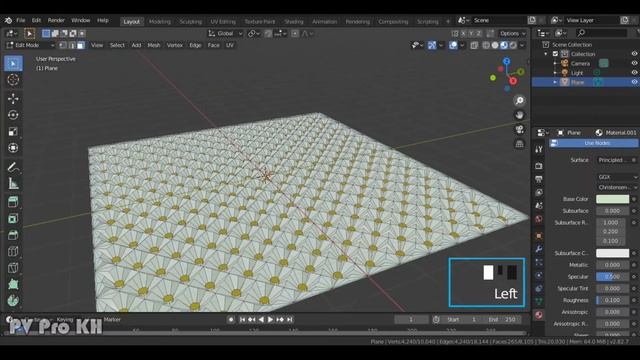The height and width of the screenshot is (360, 640).
Task: Collapse the Collection tree in outliner
Action: point(546,54)
